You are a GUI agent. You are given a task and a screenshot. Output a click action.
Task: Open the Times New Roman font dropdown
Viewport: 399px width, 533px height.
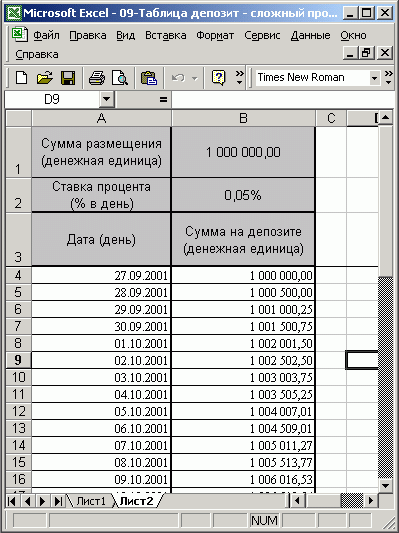pos(374,78)
